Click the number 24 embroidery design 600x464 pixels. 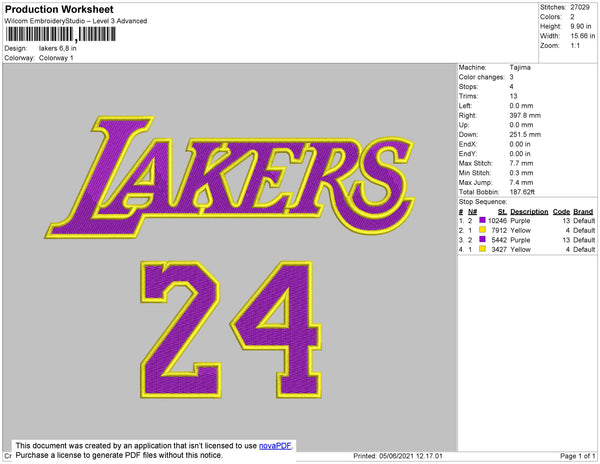click(231, 329)
